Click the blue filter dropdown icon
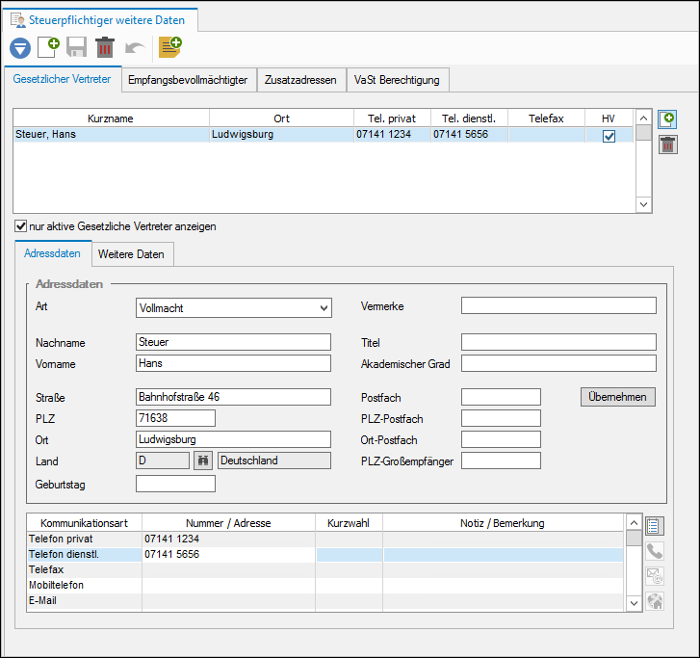The width and height of the screenshot is (700, 658). click(20, 48)
